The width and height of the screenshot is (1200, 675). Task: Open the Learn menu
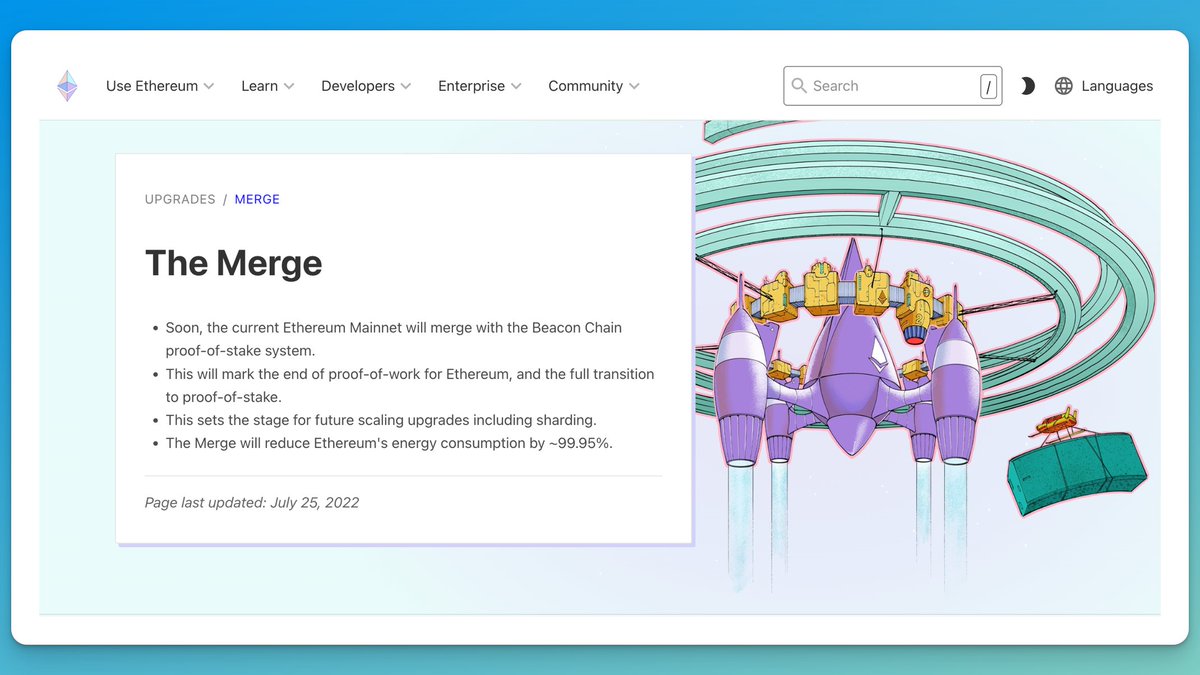pos(268,86)
